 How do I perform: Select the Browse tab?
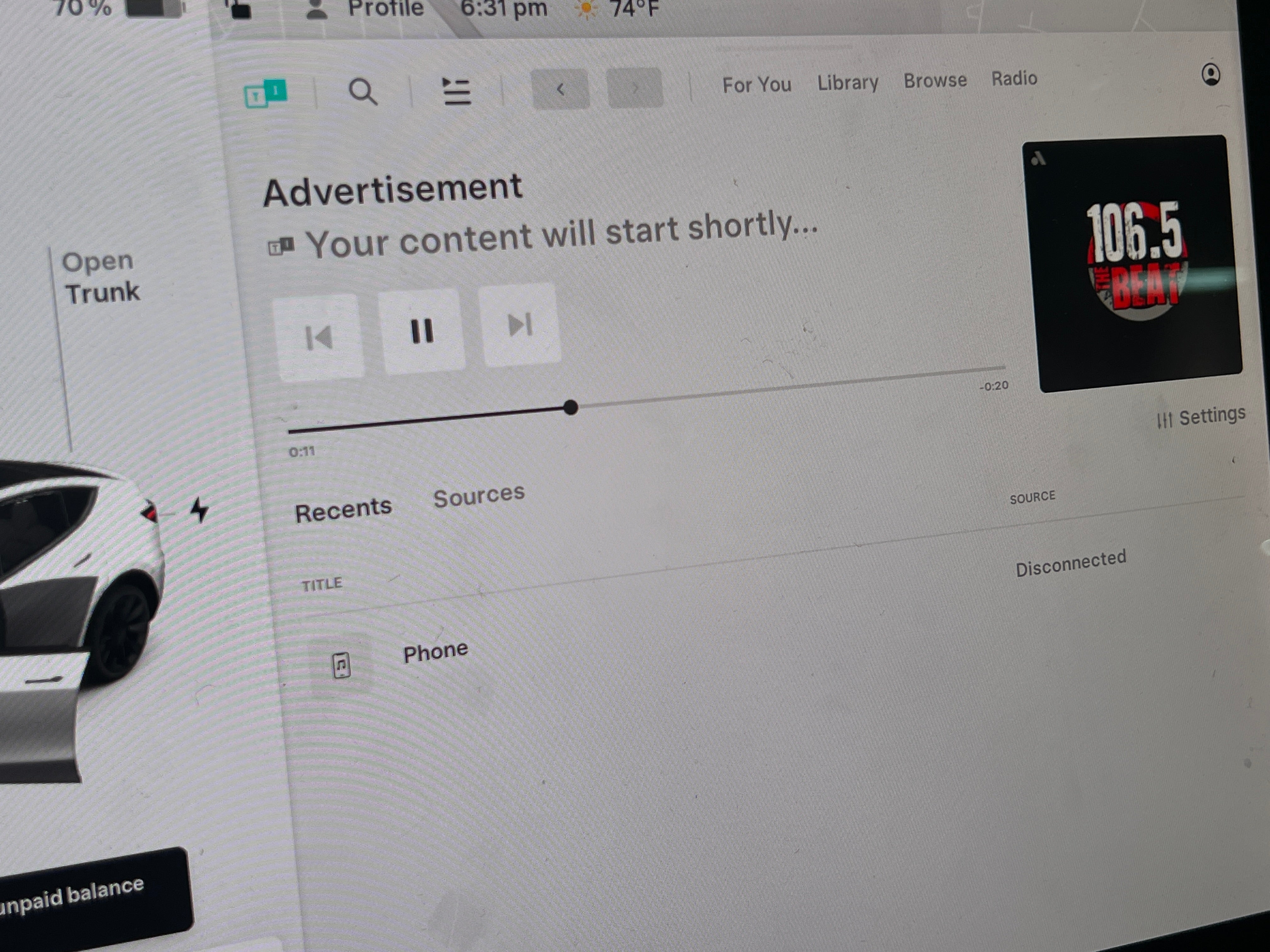[935, 80]
